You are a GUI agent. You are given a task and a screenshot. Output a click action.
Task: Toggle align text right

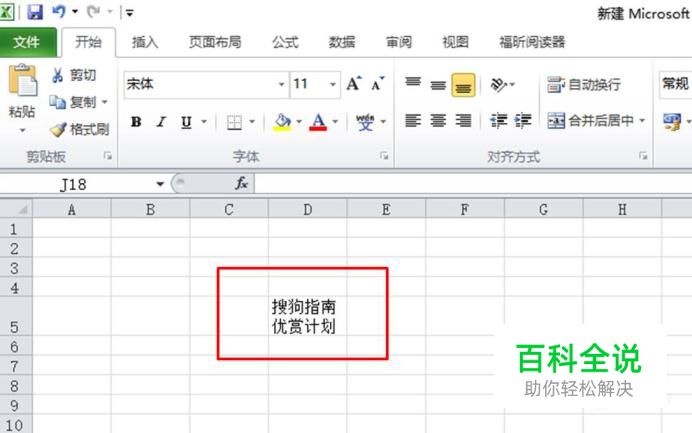(463, 121)
